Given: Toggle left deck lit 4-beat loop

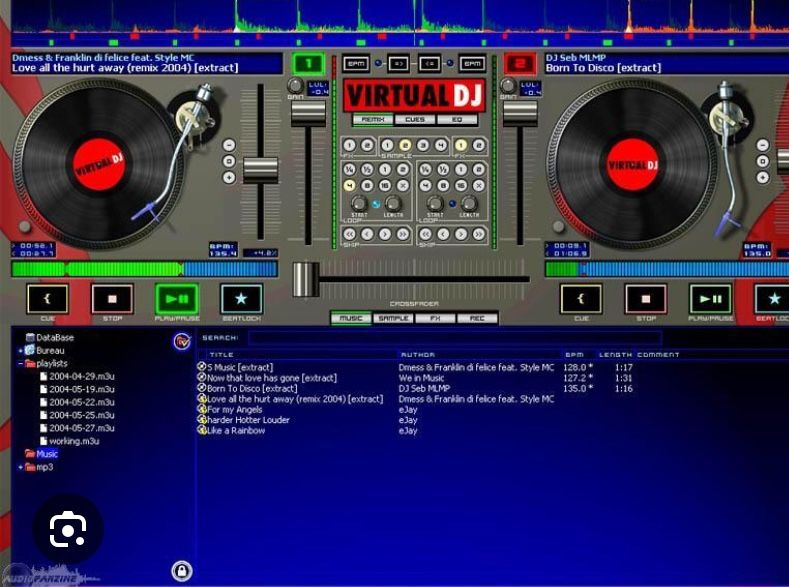Looking at the screenshot, I should (349, 186).
